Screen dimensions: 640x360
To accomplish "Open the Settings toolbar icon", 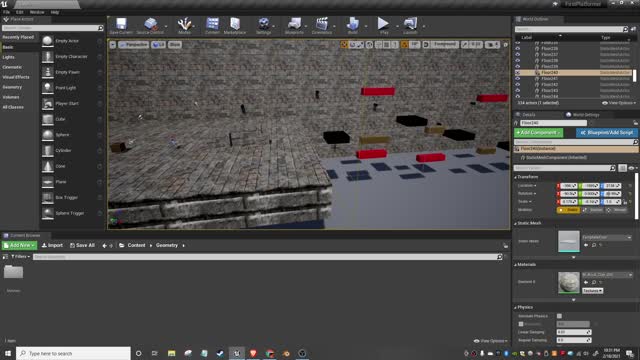I will pyautogui.click(x=264, y=26).
